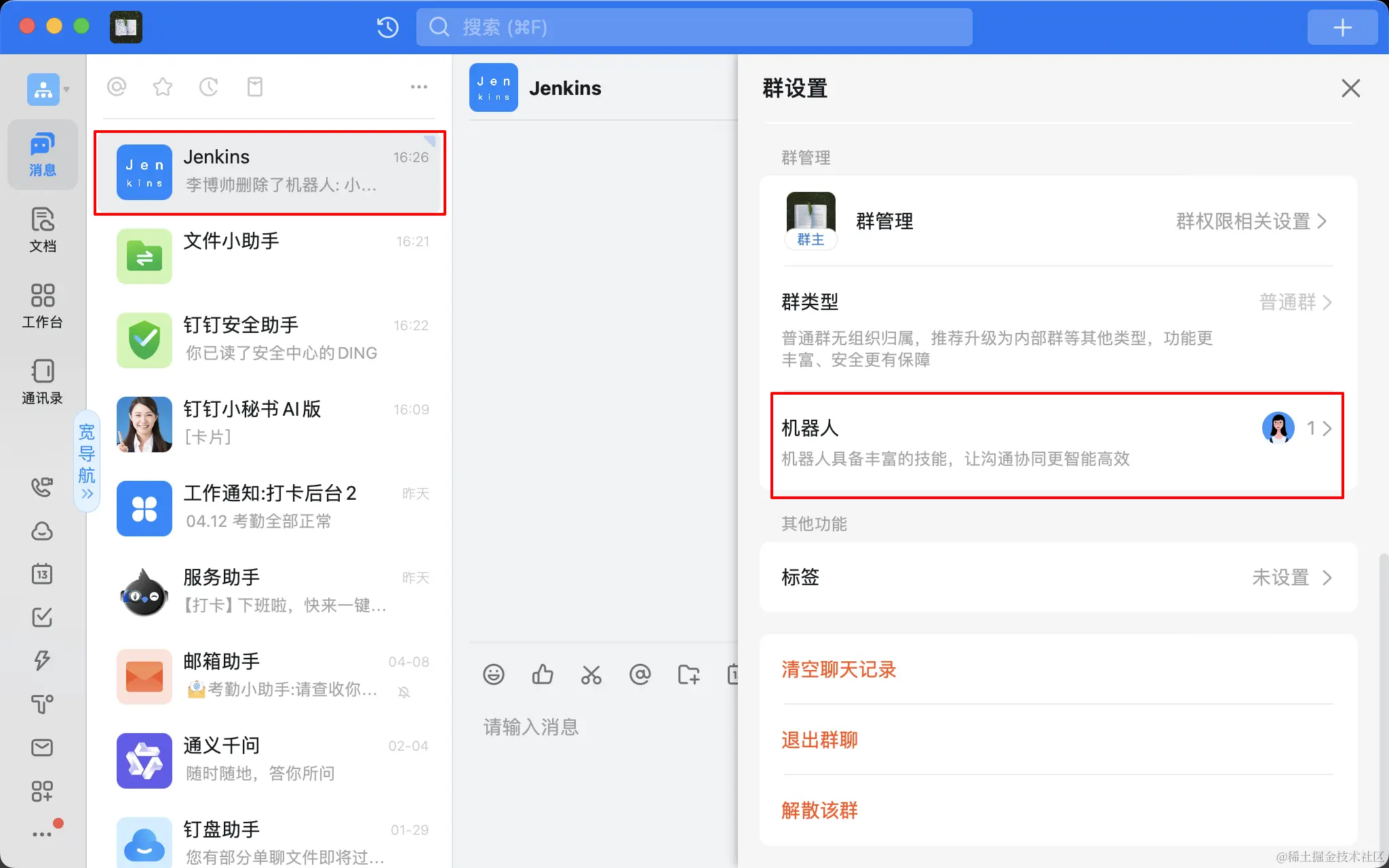Expand the organization switcher dropdown arrow
This screenshot has height=868, width=1389.
click(x=66, y=90)
